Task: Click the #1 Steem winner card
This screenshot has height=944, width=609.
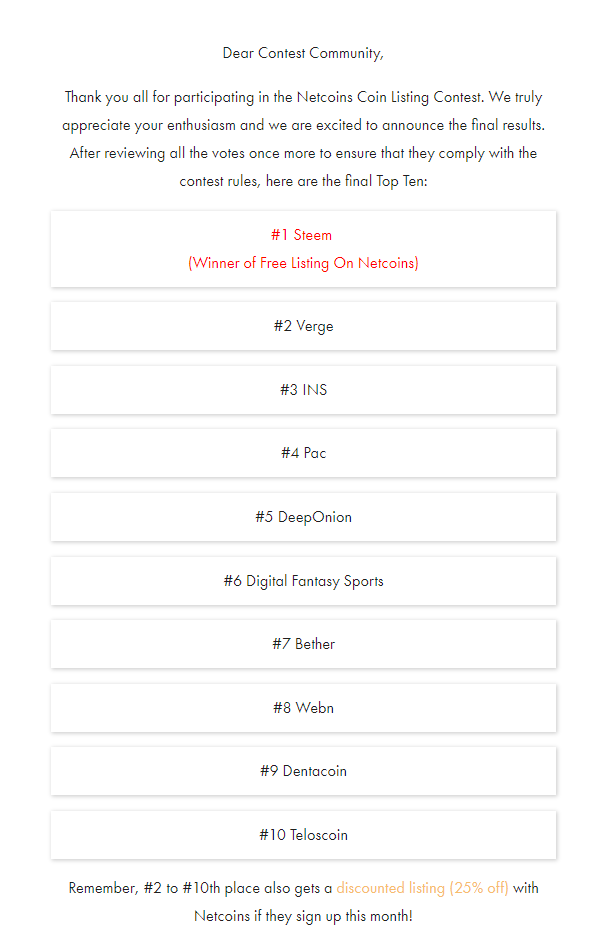Action: click(x=303, y=249)
